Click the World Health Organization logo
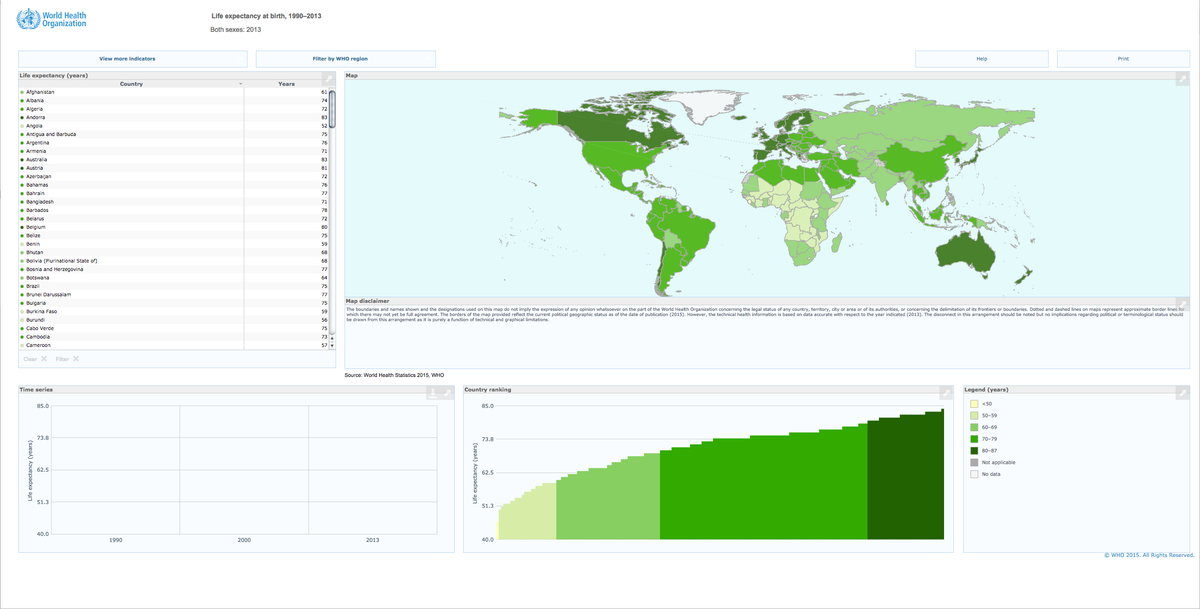 [50, 19]
